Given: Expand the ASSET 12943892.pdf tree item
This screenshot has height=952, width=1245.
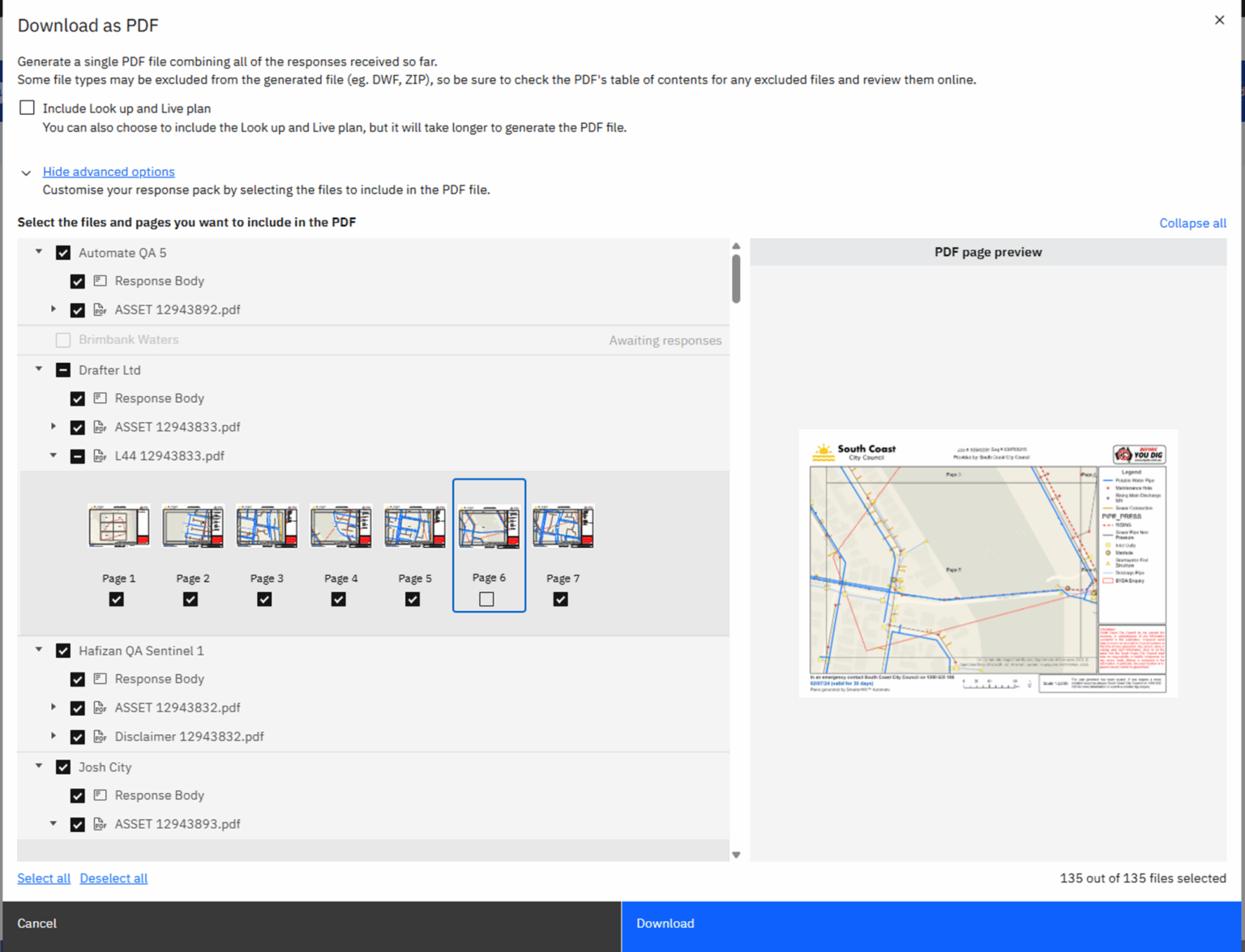Looking at the screenshot, I should pos(53,310).
